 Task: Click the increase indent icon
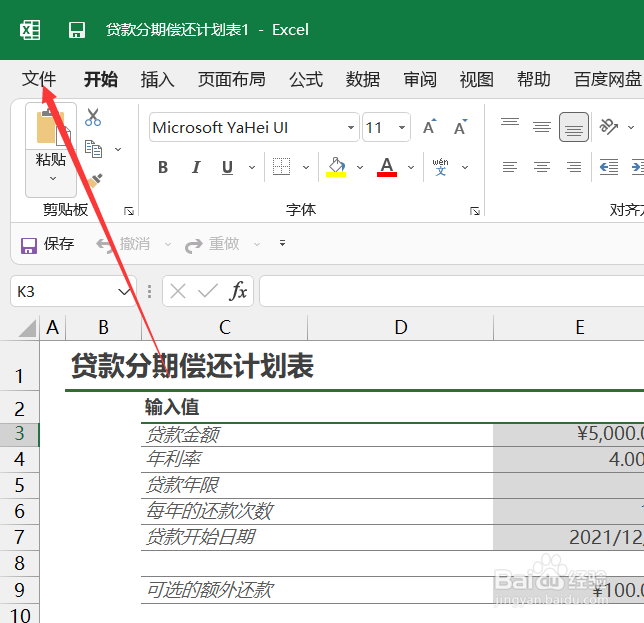coord(637,167)
